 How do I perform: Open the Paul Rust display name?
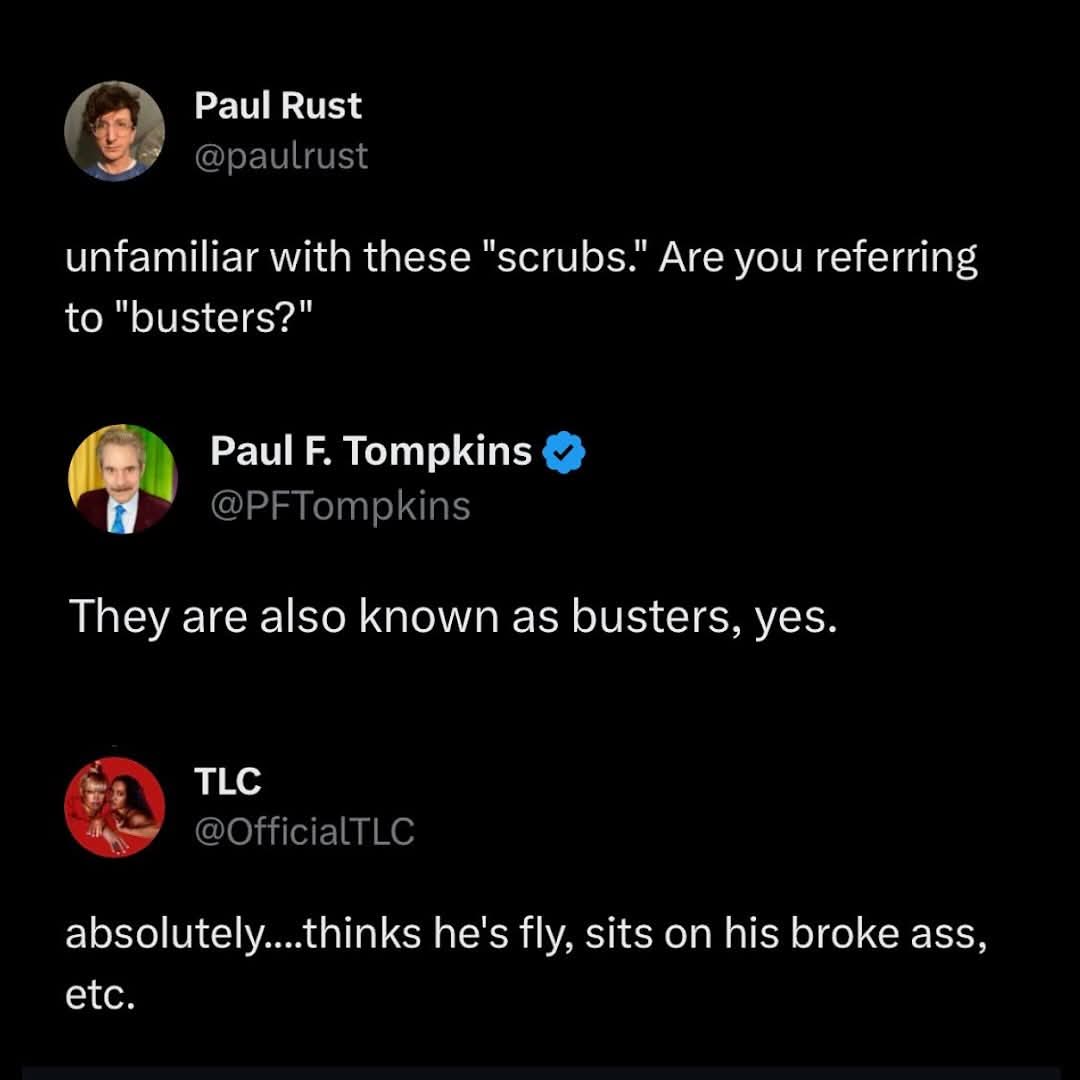point(277,106)
